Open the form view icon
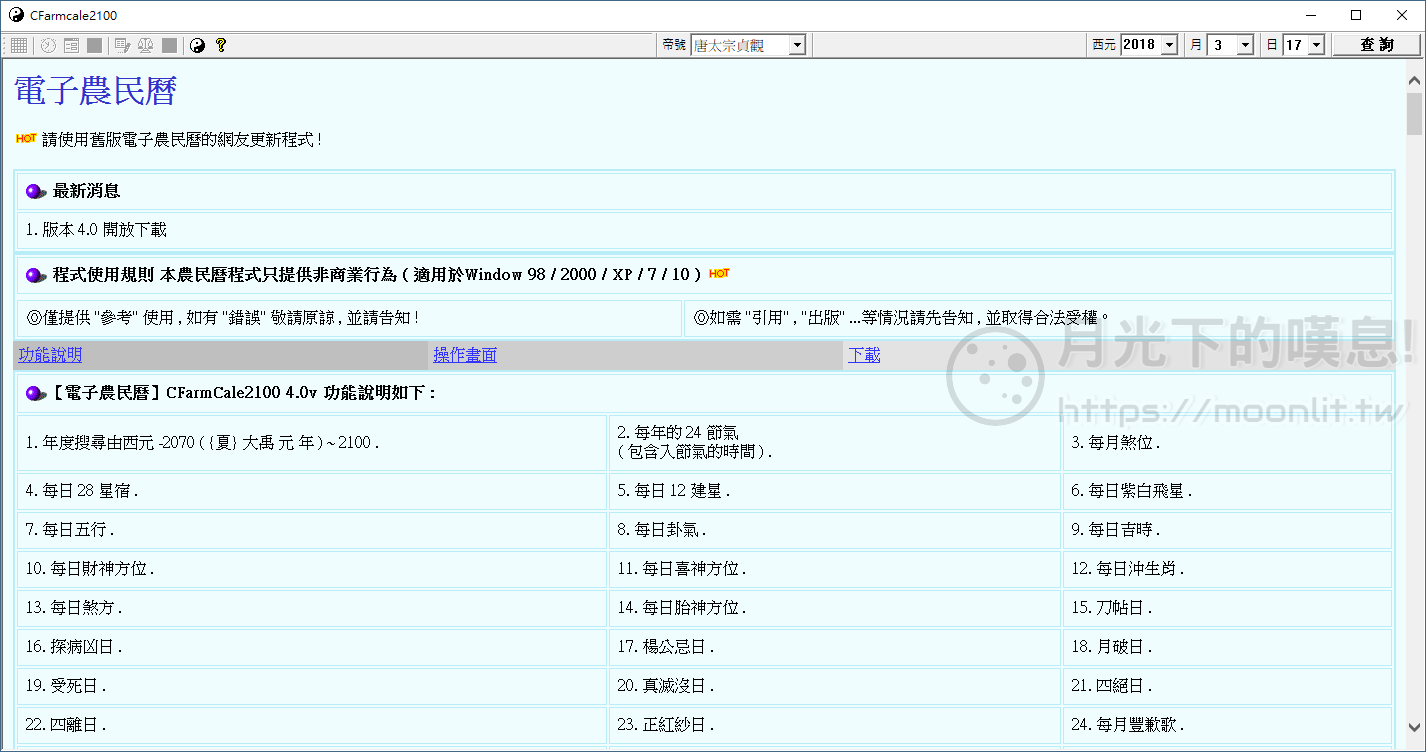 71,45
